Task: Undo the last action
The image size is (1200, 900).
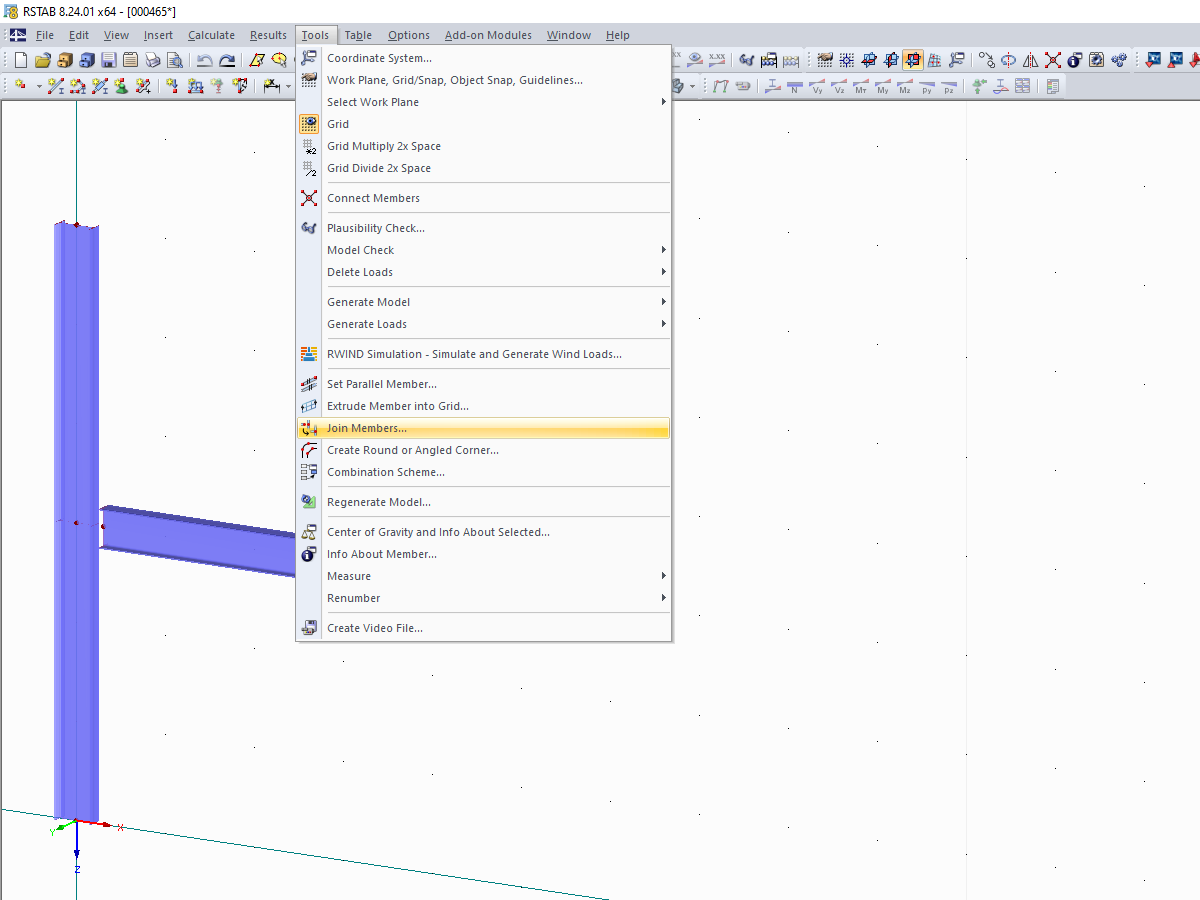Action: click(x=204, y=60)
